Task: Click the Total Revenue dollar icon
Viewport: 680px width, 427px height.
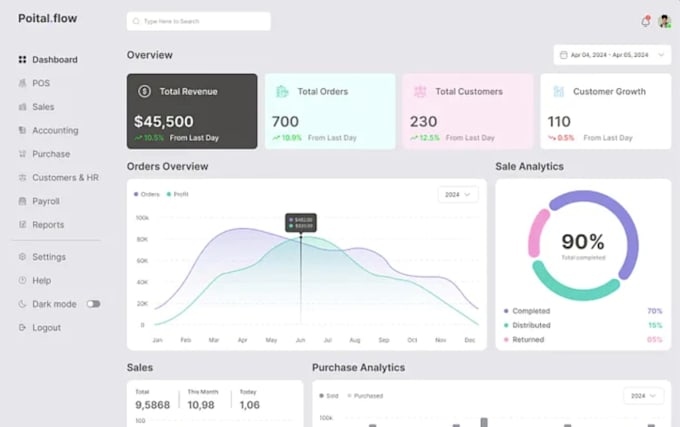Action: [x=144, y=91]
